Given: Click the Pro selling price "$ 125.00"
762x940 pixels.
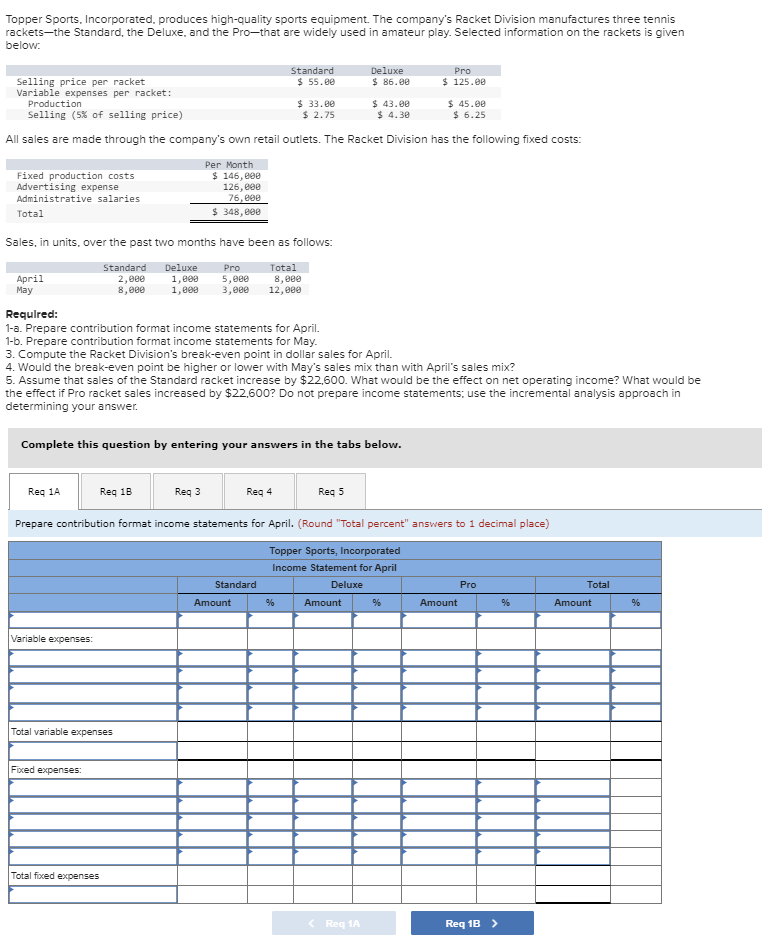Looking at the screenshot, I should tap(464, 82).
